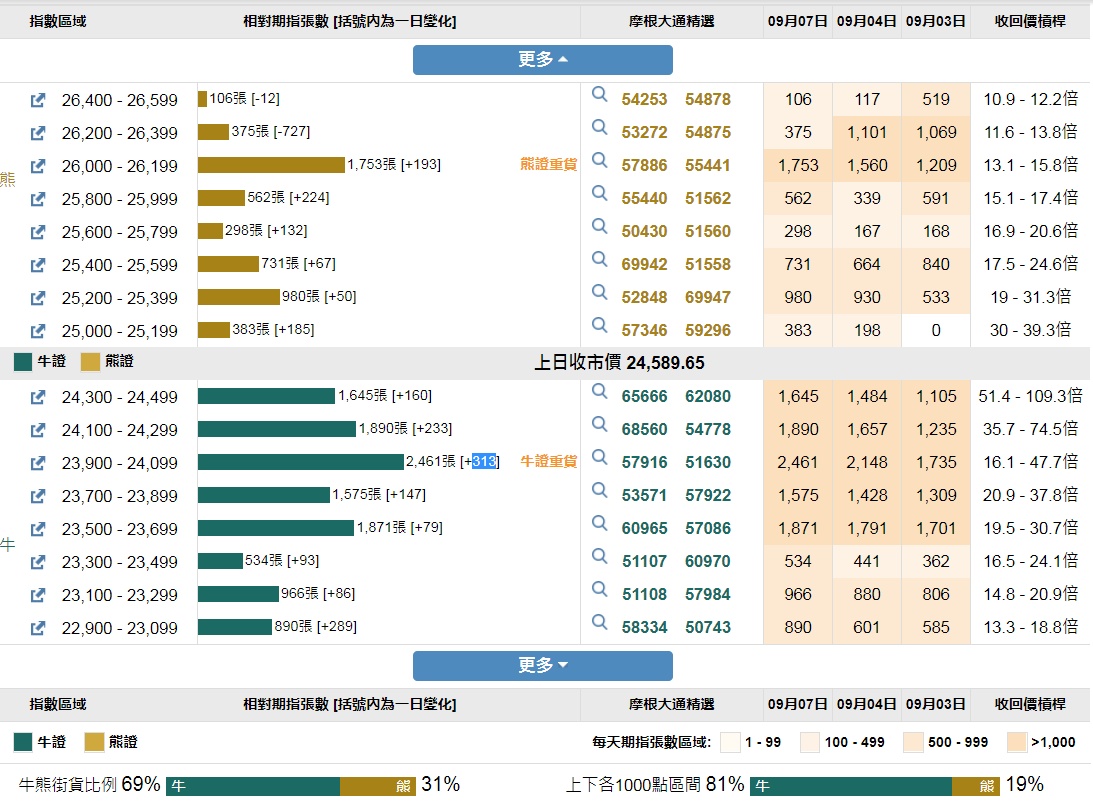Click the 牛證重貨 label in 23,900 row

(x=548, y=462)
